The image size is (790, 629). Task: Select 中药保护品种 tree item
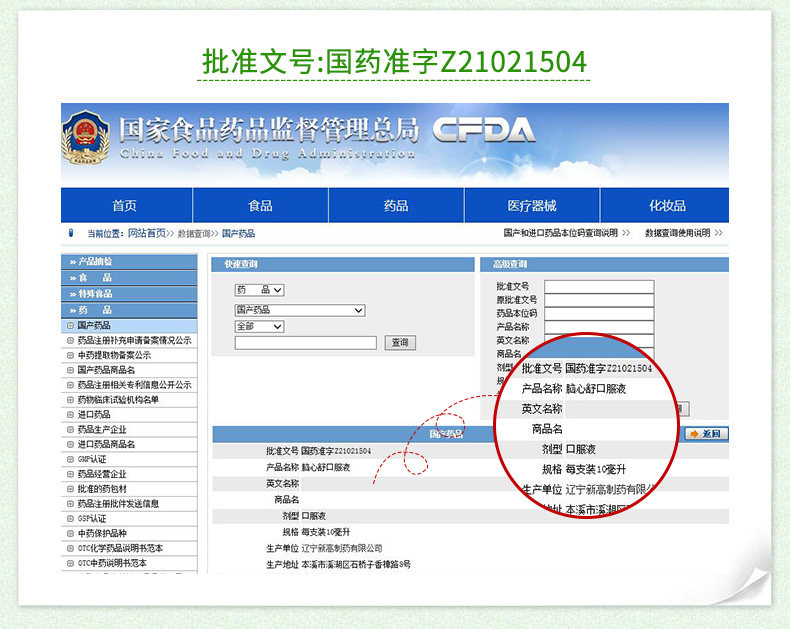[102, 533]
